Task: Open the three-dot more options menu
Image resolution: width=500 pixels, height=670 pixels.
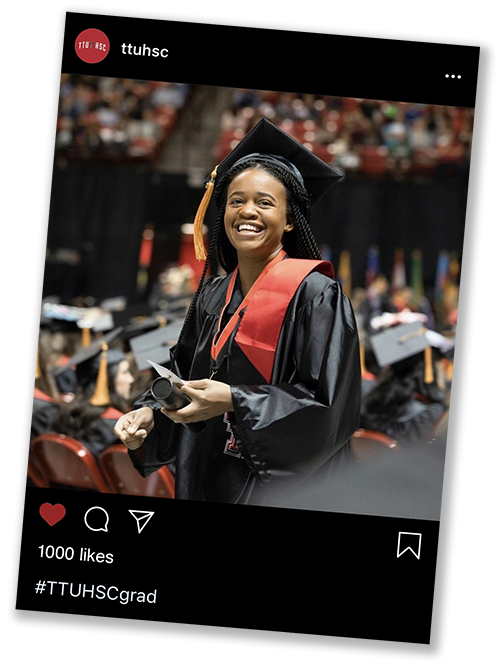Action: coord(453,76)
